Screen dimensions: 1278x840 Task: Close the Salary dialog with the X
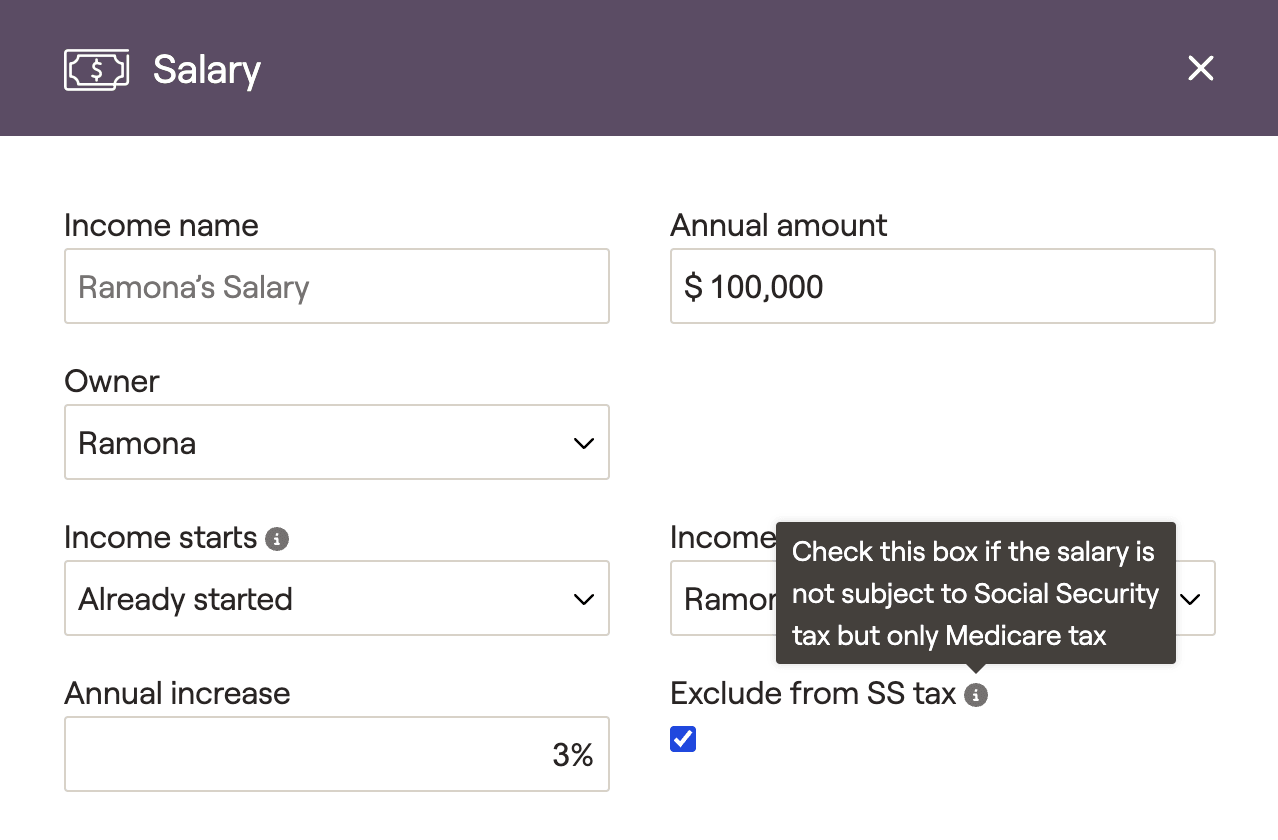pyautogui.click(x=1200, y=68)
